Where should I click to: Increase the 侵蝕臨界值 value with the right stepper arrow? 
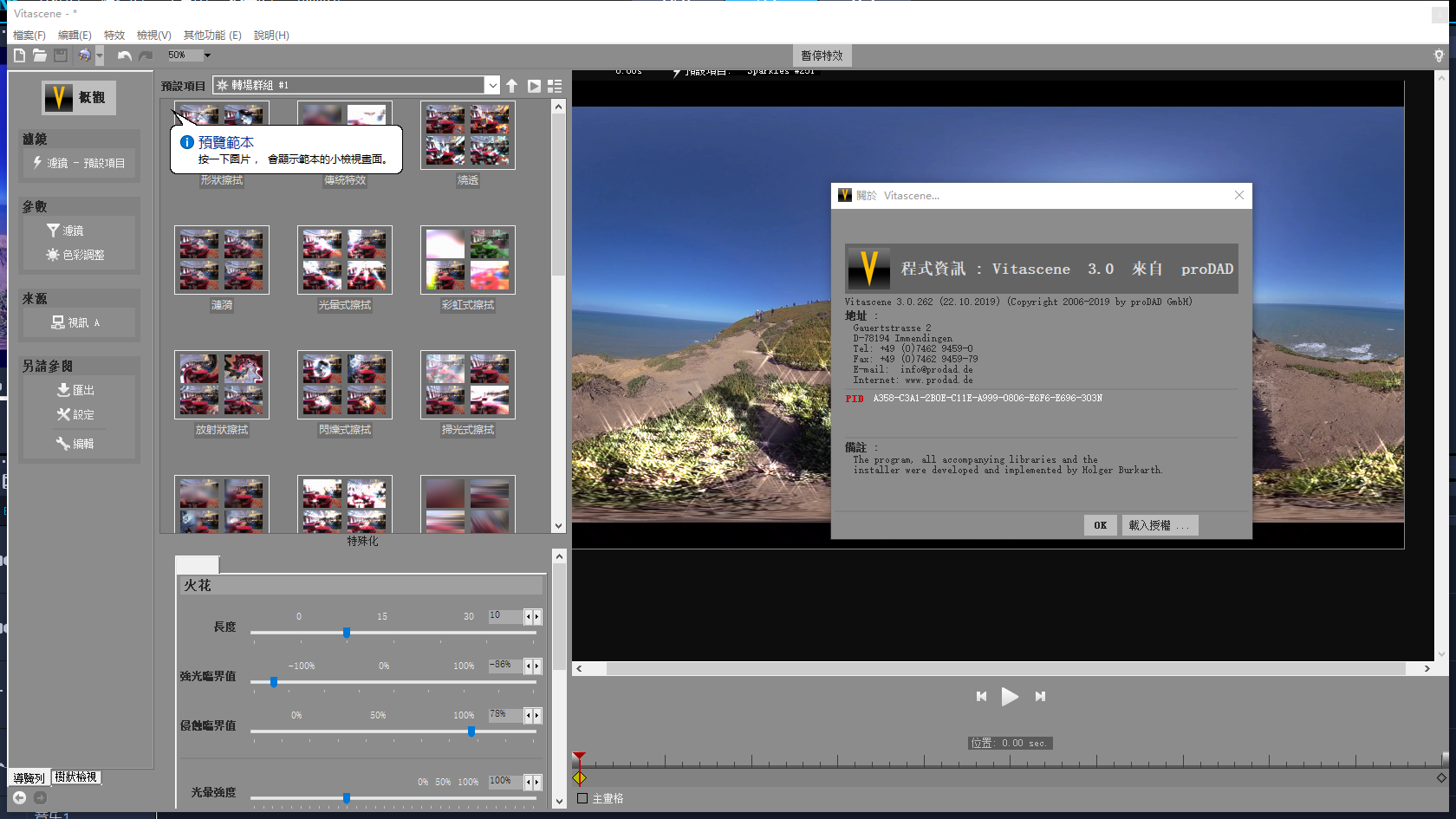click(x=537, y=716)
